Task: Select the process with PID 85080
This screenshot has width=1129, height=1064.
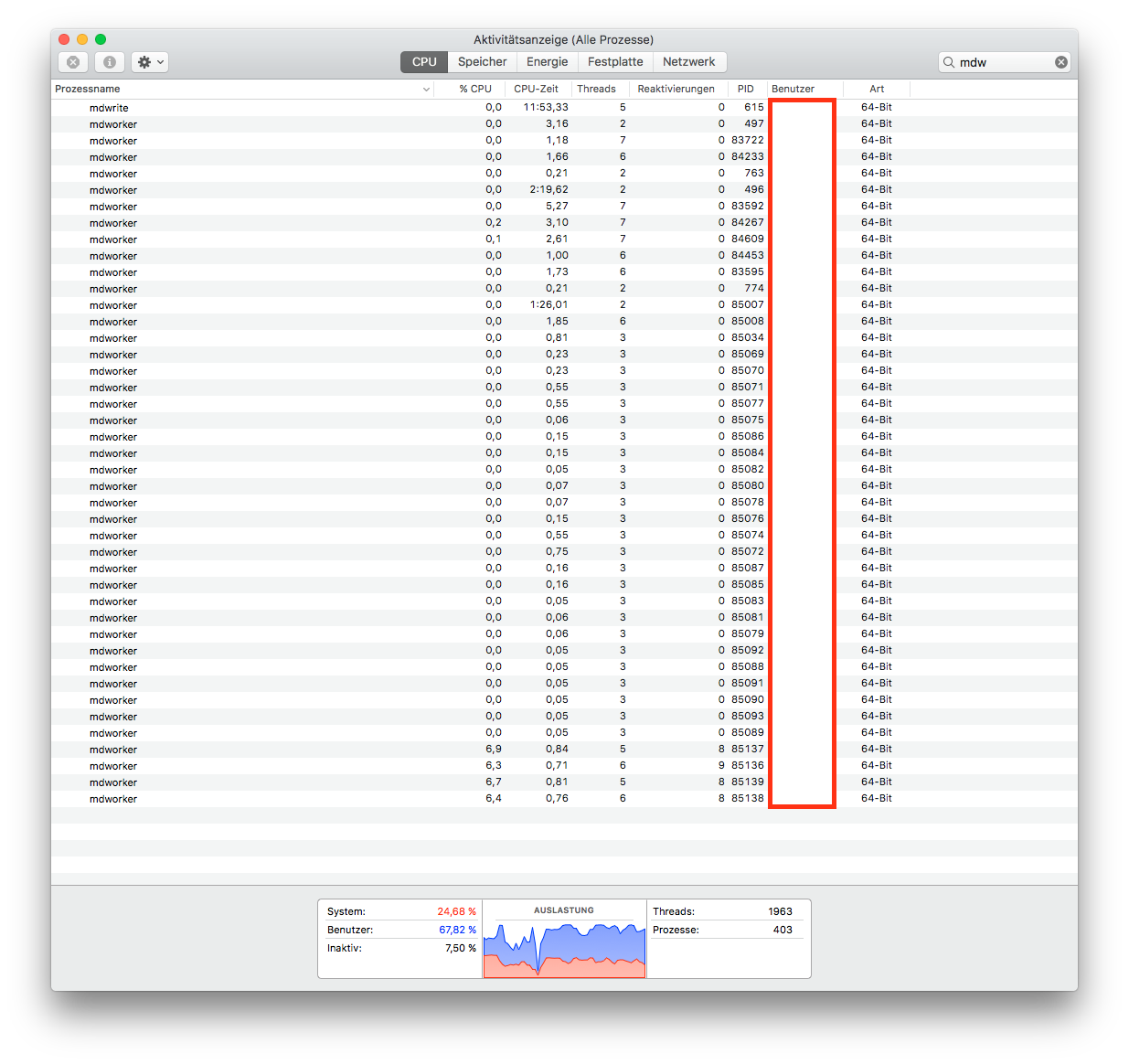Action: tap(564, 485)
